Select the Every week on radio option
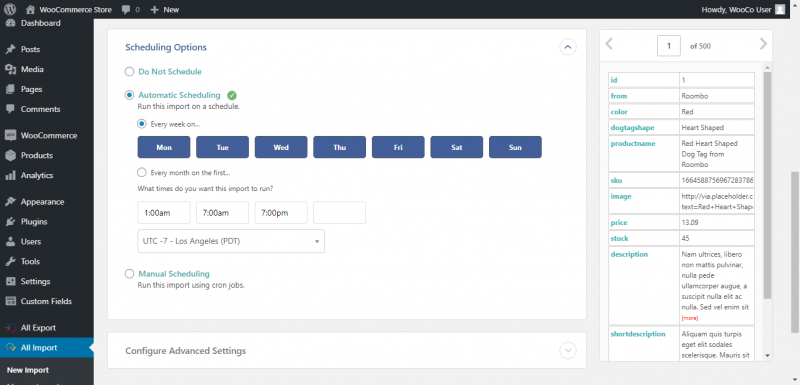 pyautogui.click(x=142, y=124)
